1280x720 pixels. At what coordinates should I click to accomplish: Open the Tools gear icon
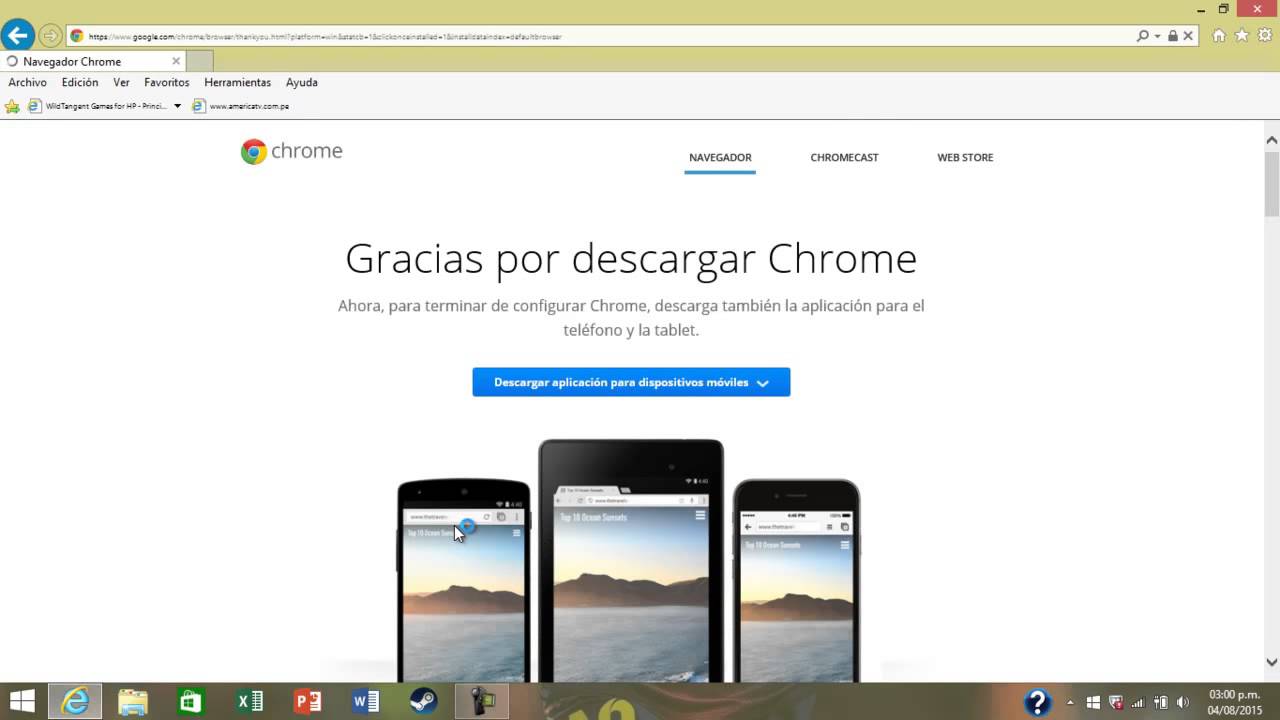coord(1265,36)
